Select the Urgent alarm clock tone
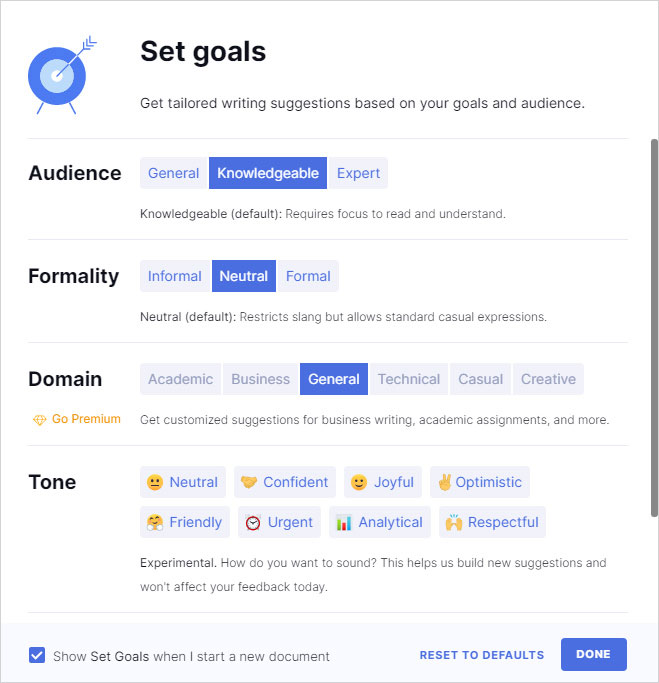Image resolution: width=659 pixels, height=683 pixels. (x=280, y=522)
